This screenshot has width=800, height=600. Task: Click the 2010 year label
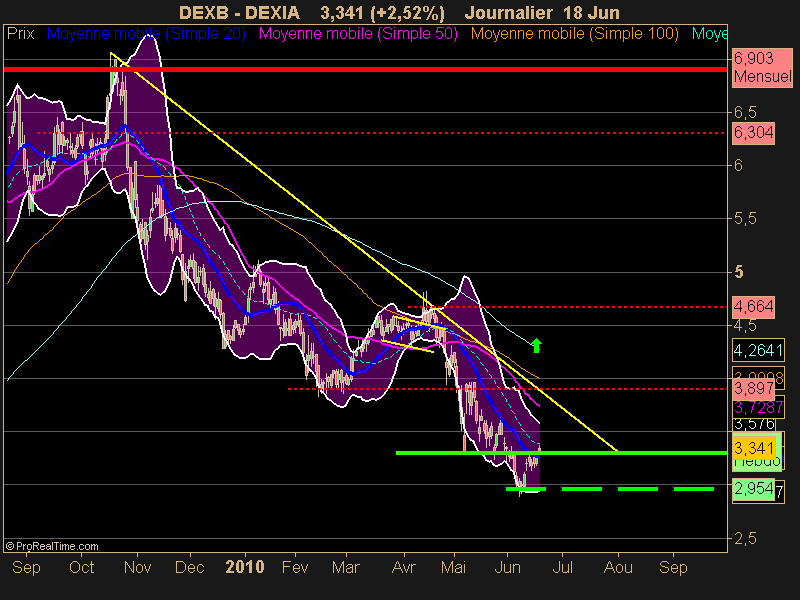coord(245,567)
